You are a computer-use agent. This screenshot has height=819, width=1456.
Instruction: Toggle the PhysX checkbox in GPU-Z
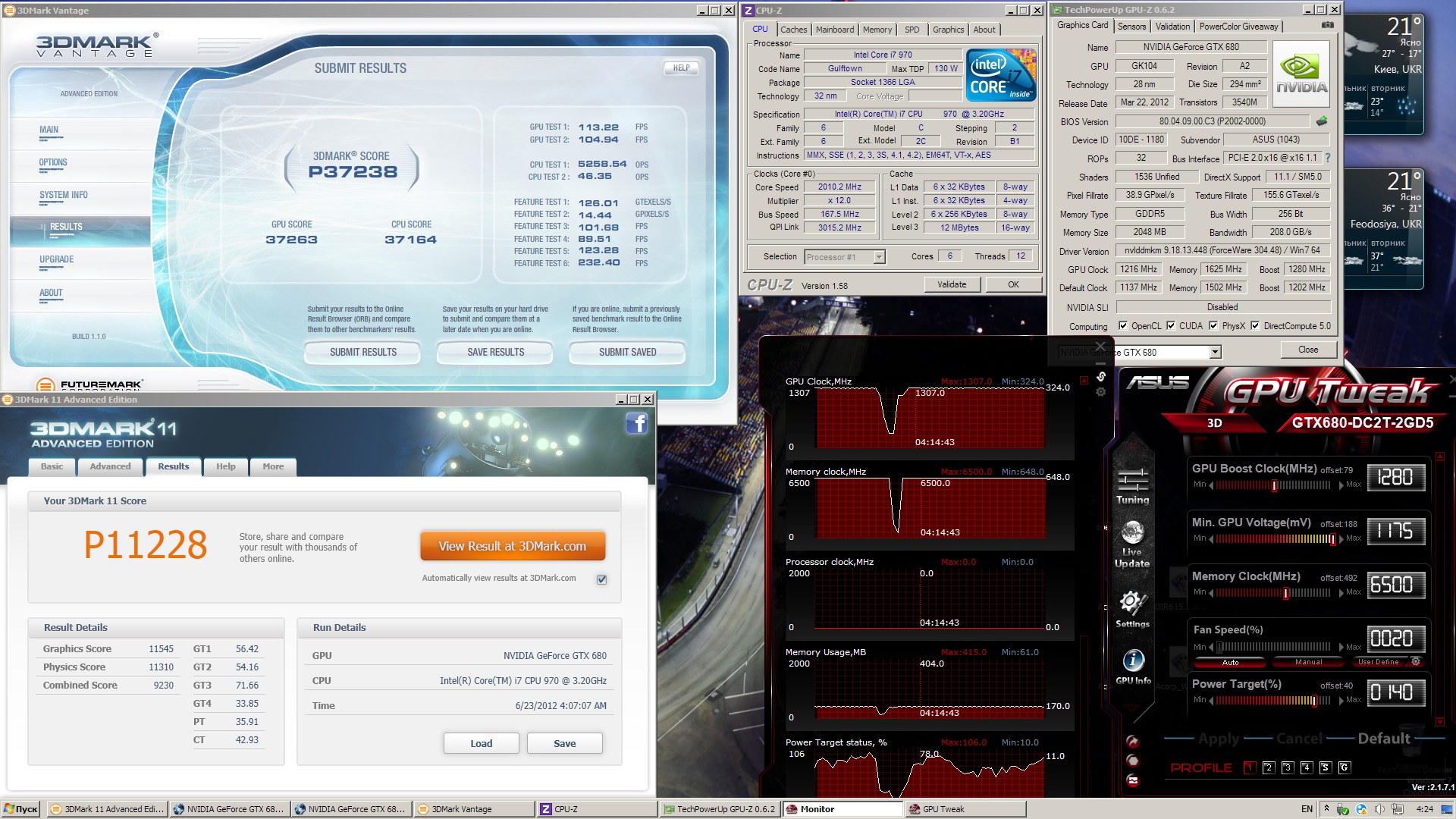[x=1213, y=326]
